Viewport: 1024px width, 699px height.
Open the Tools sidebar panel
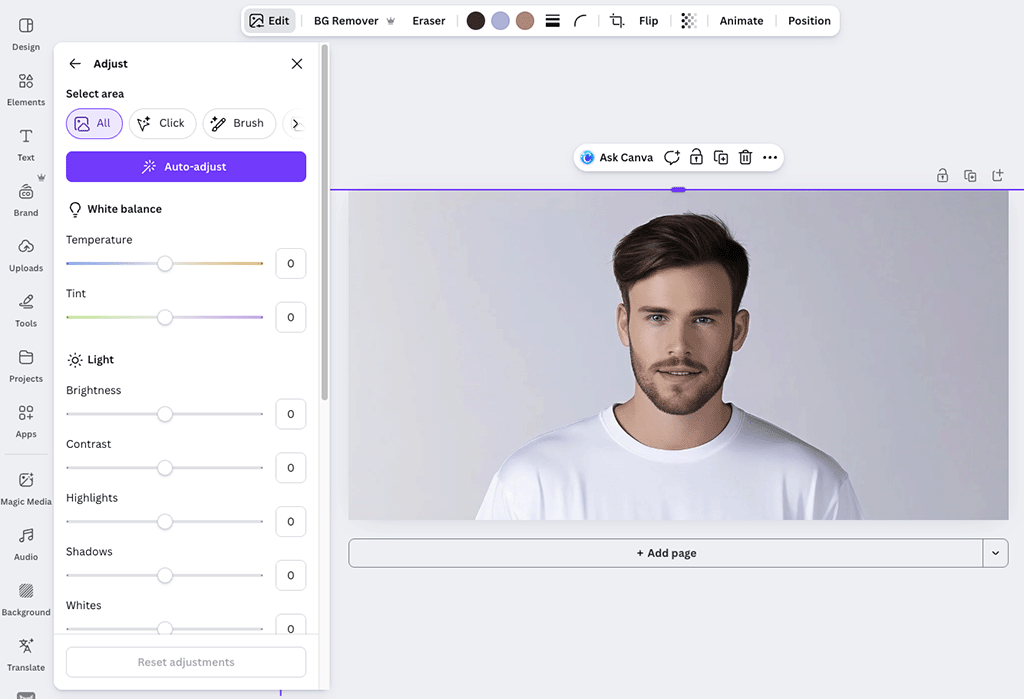26,311
